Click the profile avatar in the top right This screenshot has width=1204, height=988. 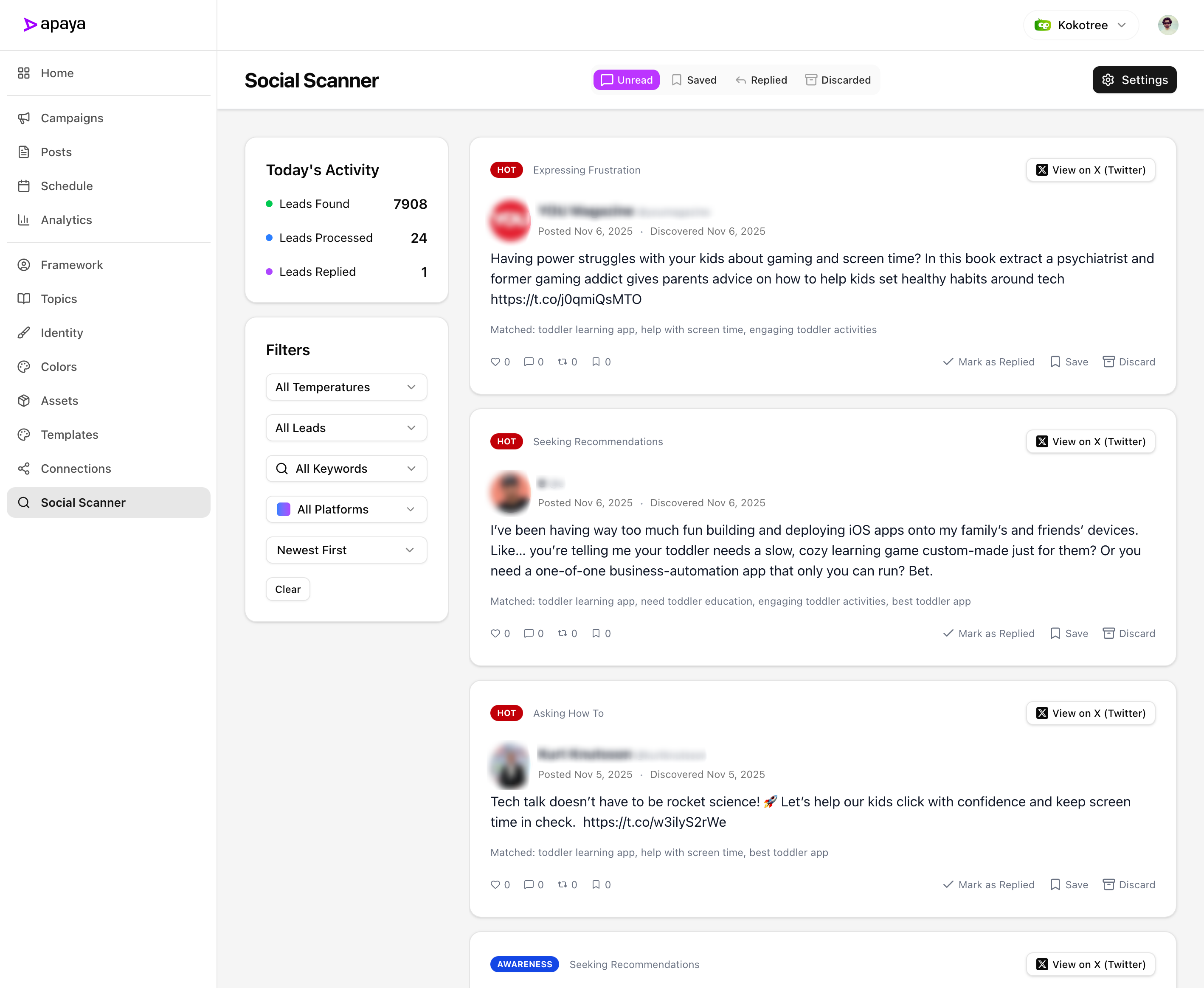(1168, 25)
